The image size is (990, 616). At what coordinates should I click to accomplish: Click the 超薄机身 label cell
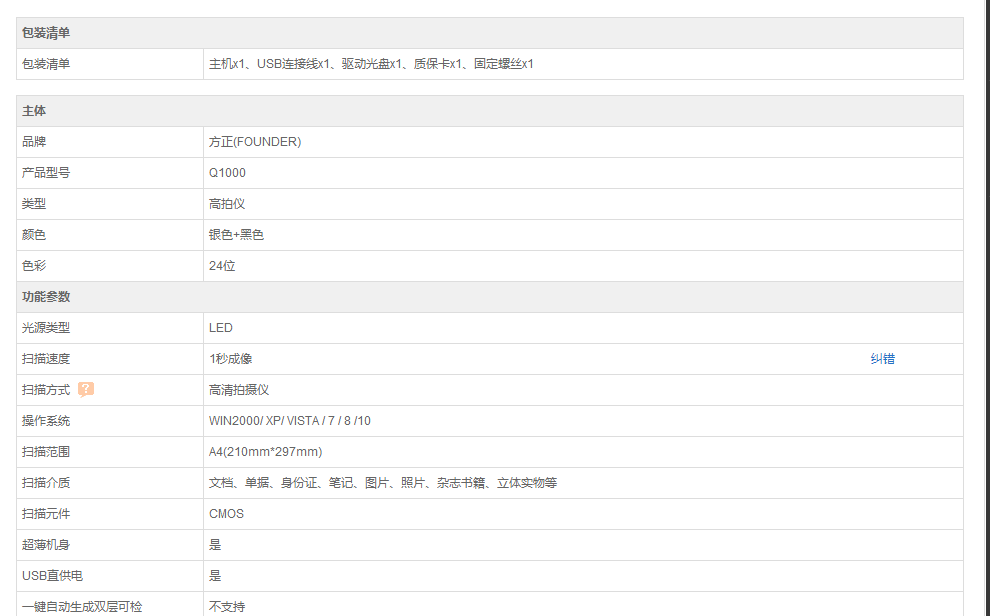pos(110,544)
